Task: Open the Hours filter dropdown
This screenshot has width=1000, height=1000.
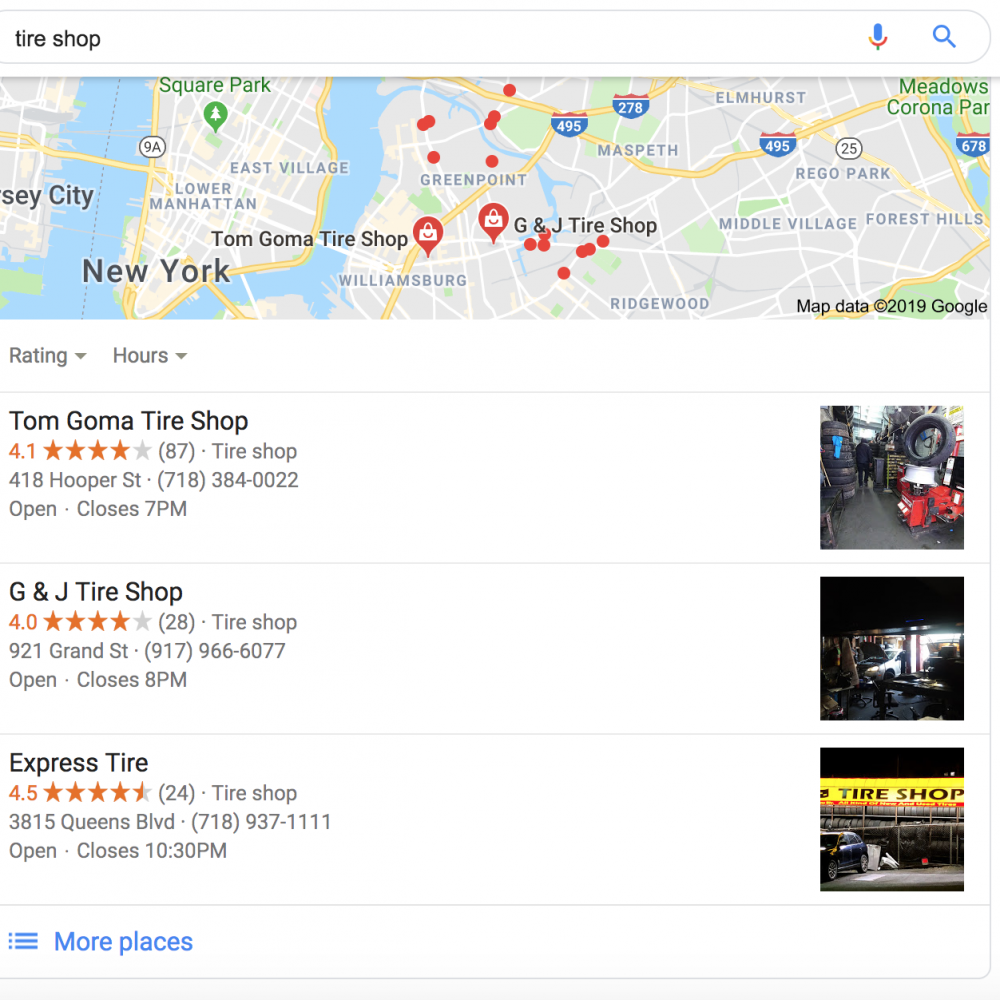Action: 150,355
